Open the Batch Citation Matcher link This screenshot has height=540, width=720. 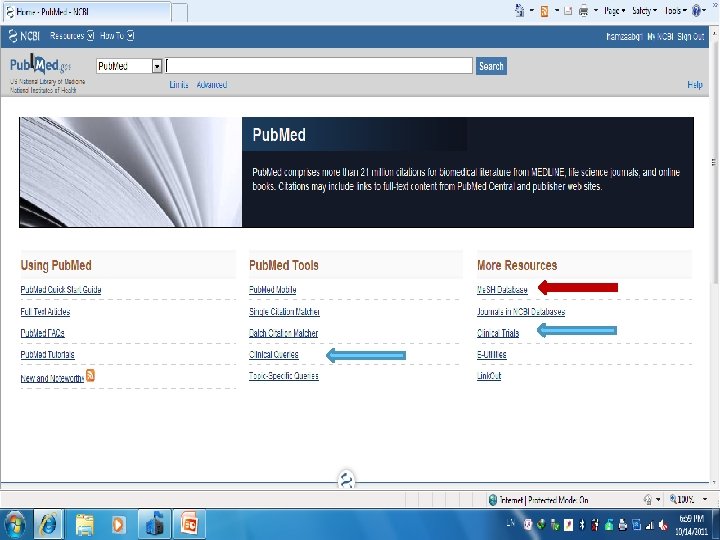point(283,333)
